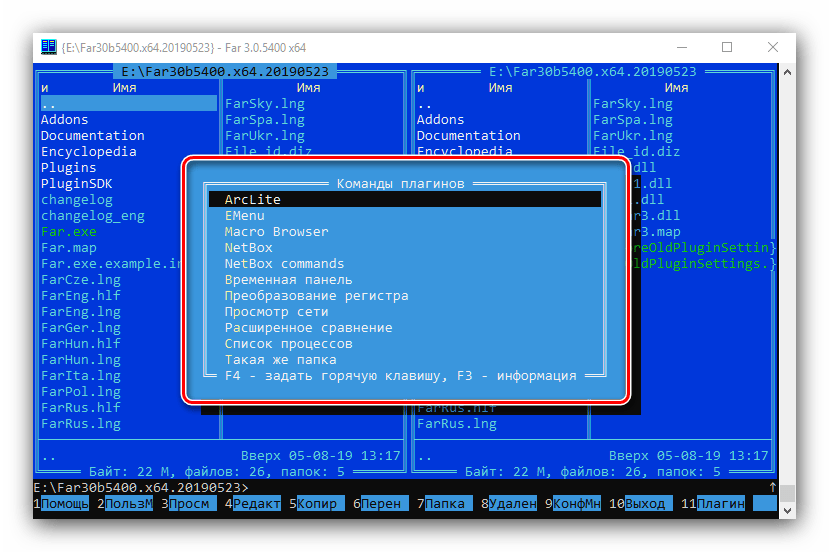The image size is (829, 552).
Task: Click the 6 Перен function key
Action: pos(381,503)
